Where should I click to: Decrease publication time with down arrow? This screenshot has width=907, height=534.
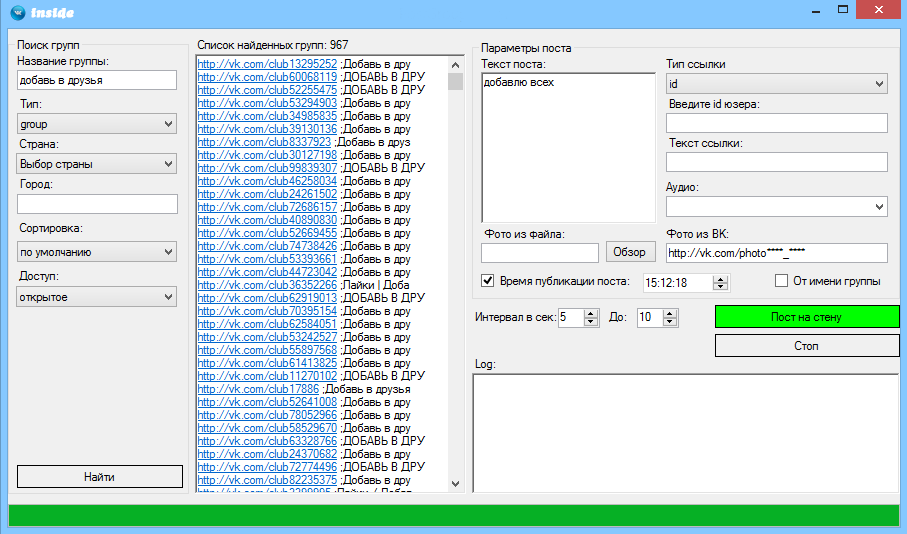tap(720, 286)
